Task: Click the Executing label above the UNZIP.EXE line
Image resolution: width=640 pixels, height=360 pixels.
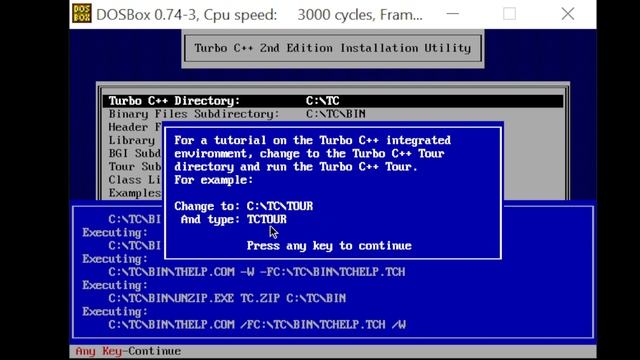Action: [x=115, y=285]
